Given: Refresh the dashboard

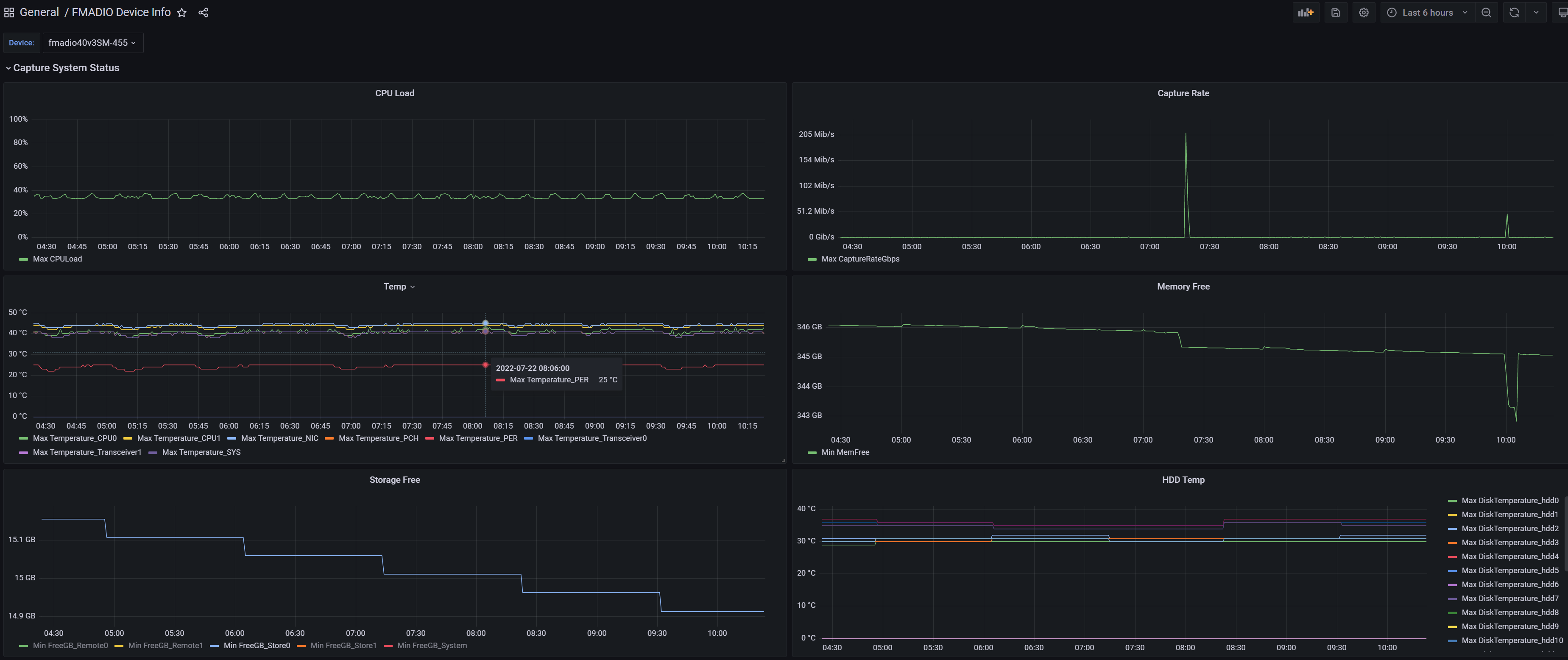Looking at the screenshot, I should tap(1515, 13).
